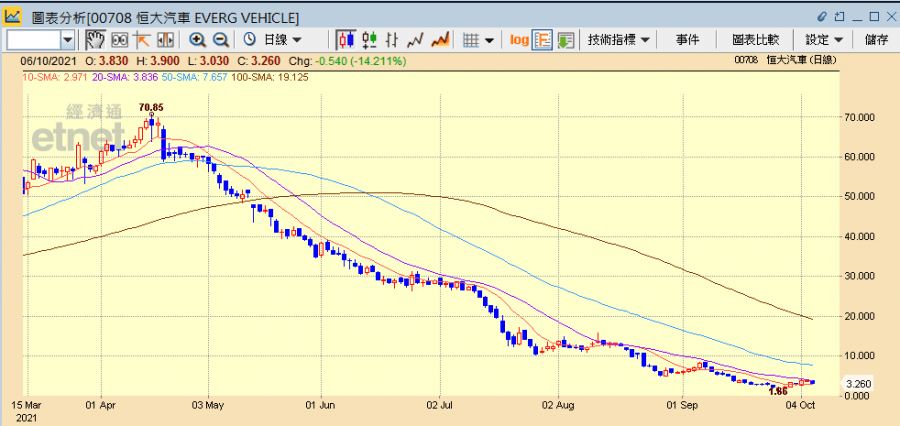The image size is (900, 426).
Task: Toggle the log scale option
Action: (x=519, y=39)
